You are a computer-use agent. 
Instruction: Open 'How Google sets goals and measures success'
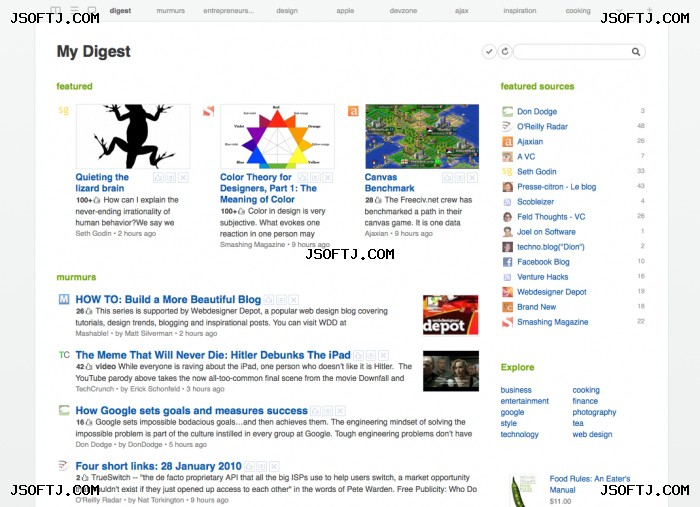click(x=192, y=411)
